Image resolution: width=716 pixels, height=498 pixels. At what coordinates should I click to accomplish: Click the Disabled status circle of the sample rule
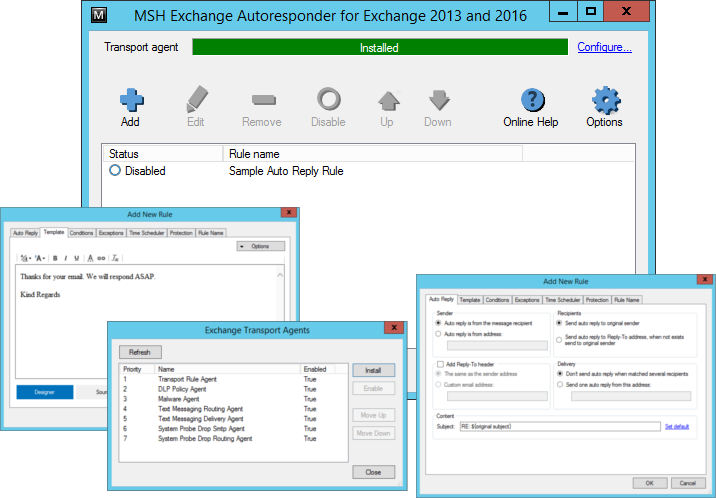point(115,170)
